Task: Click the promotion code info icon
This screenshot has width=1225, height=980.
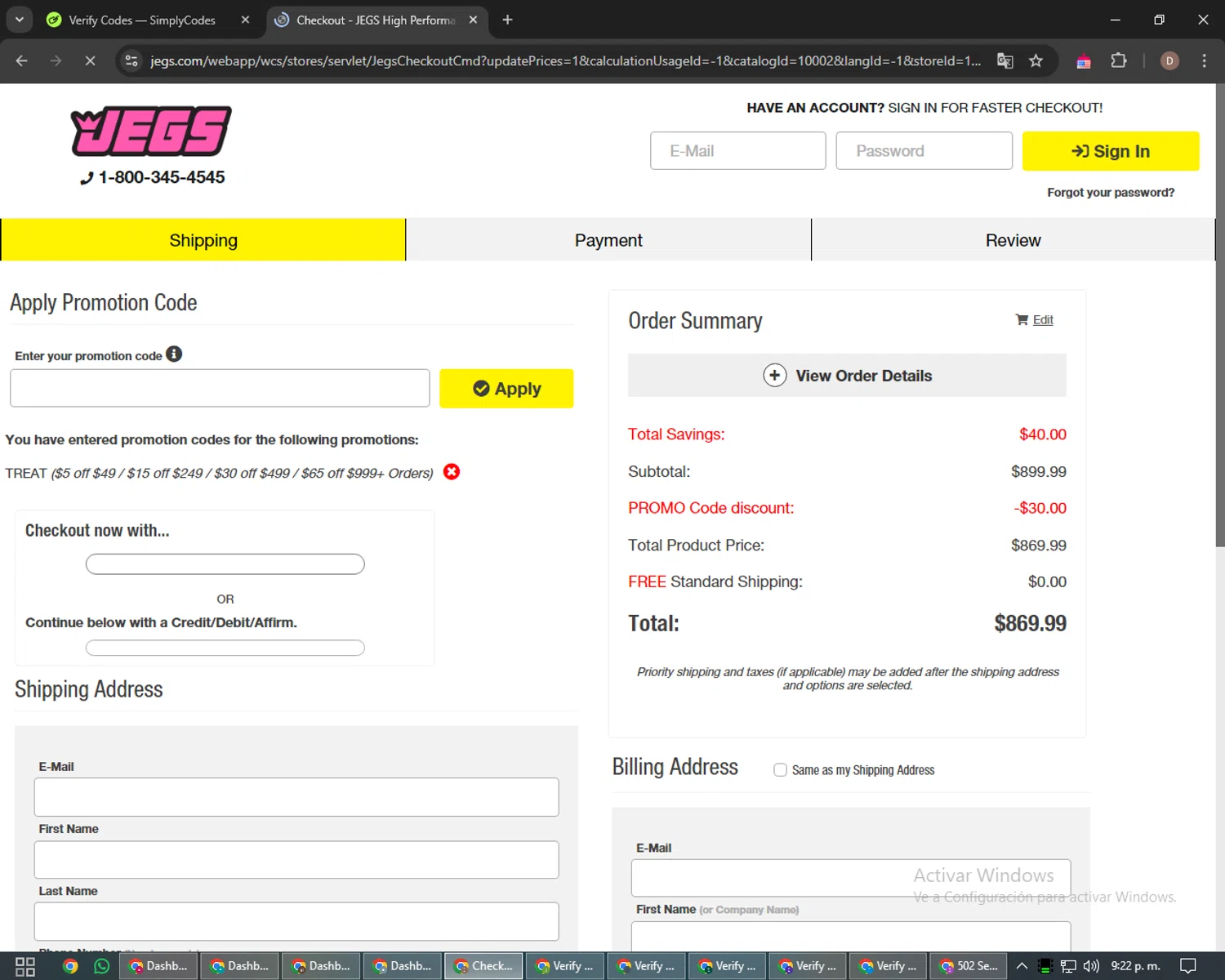Action: tap(174, 354)
